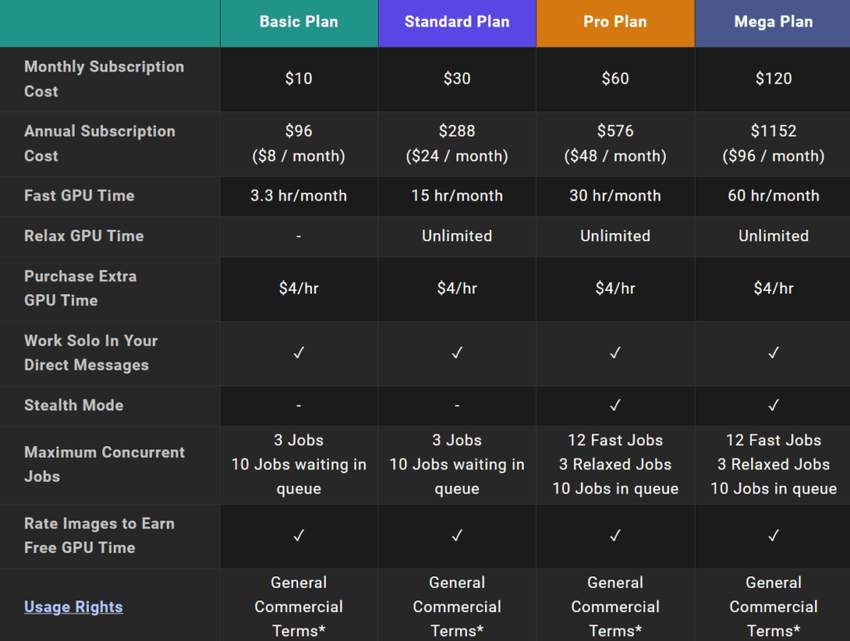Click the $1152 Mega annual cost cell
Viewport: 850px width, 641px height.
[773, 131]
